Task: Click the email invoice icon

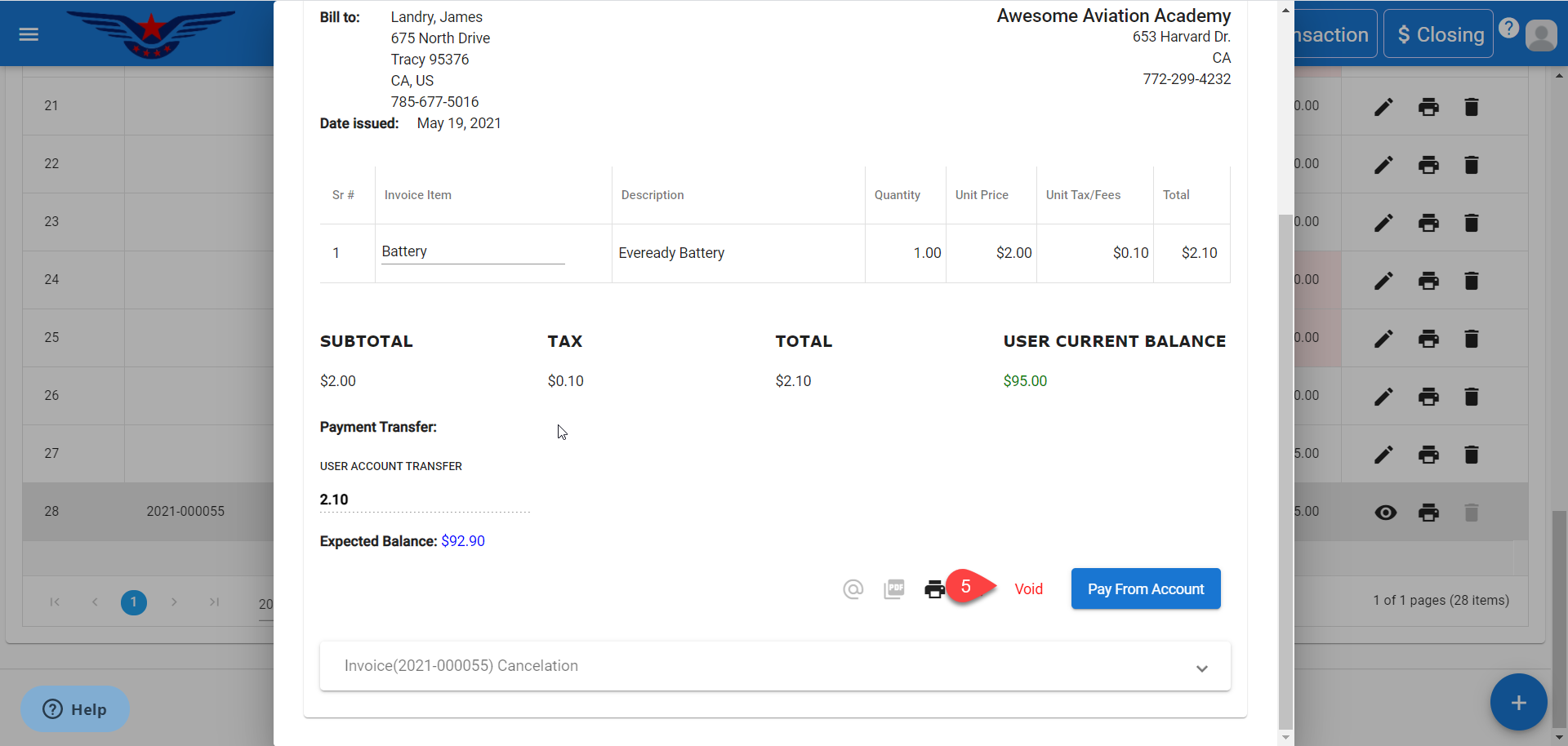Action: click(x=853, y=589)
